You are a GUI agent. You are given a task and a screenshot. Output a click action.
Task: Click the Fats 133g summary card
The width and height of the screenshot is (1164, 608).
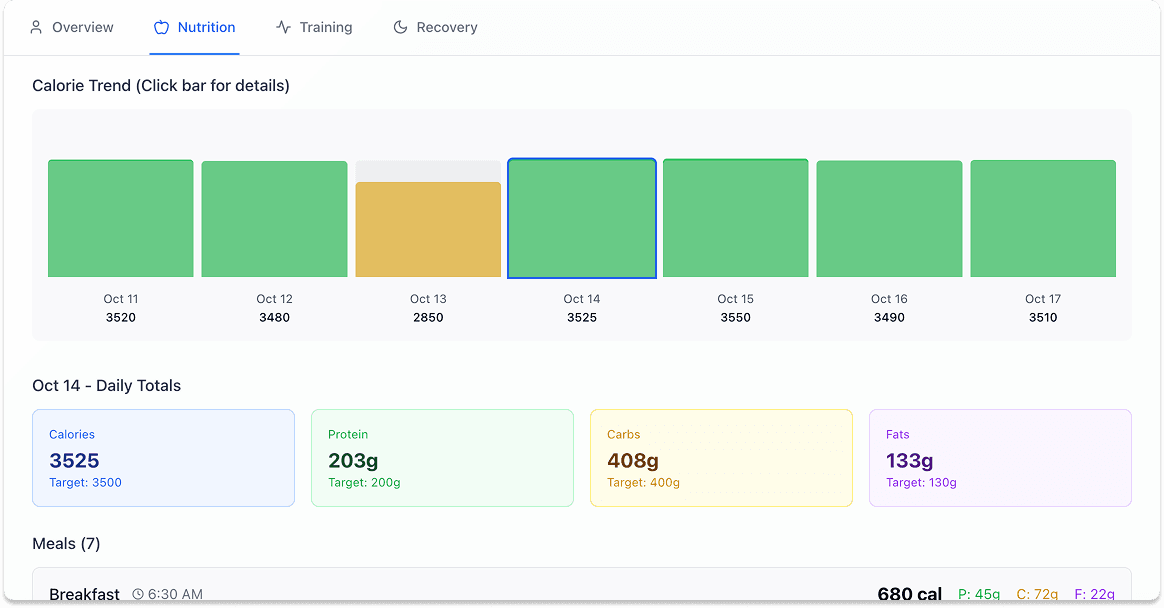1000,458
